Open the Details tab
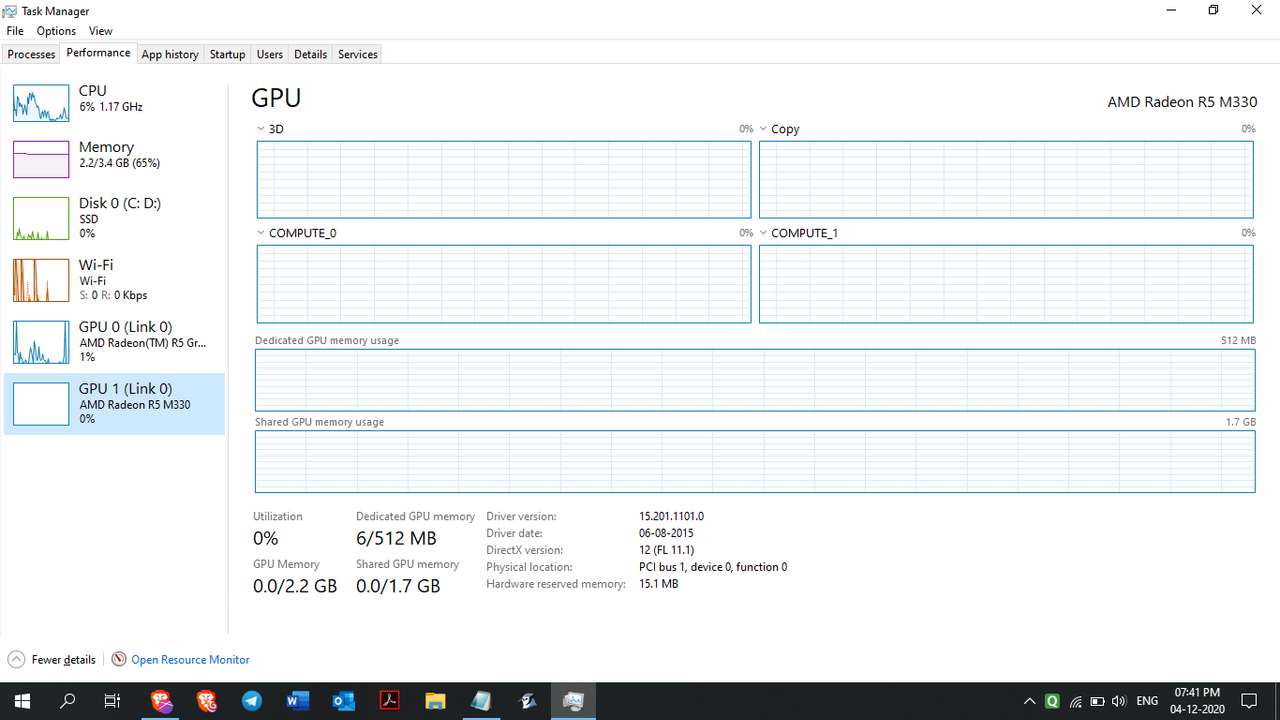 click(310, 54)
